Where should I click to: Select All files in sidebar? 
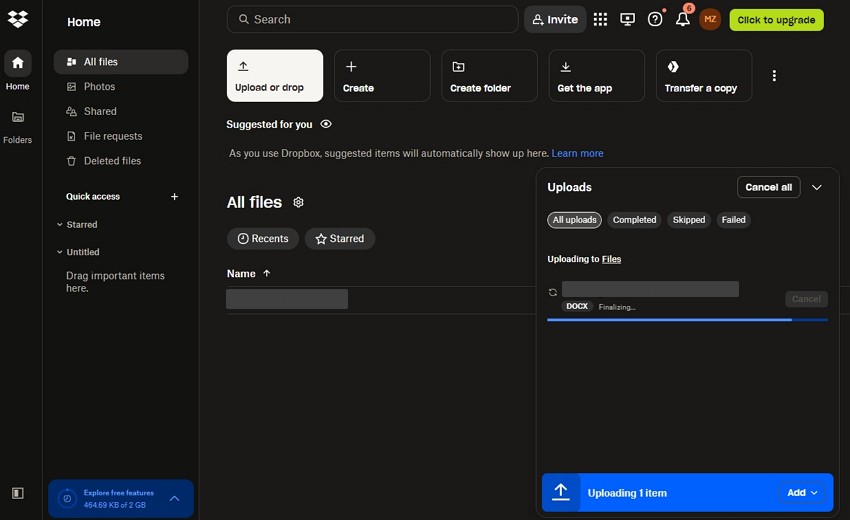[x=121, y=62]
